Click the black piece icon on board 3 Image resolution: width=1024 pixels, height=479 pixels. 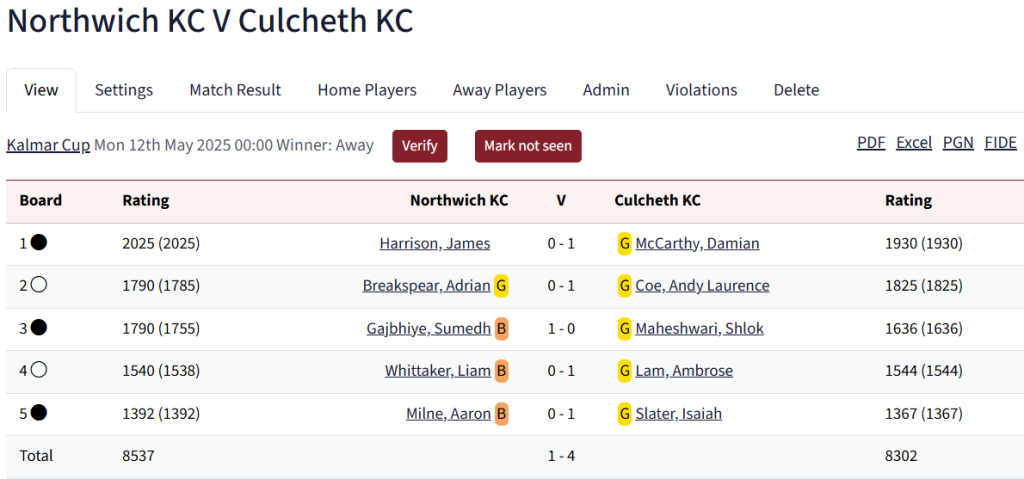point(39,328)
